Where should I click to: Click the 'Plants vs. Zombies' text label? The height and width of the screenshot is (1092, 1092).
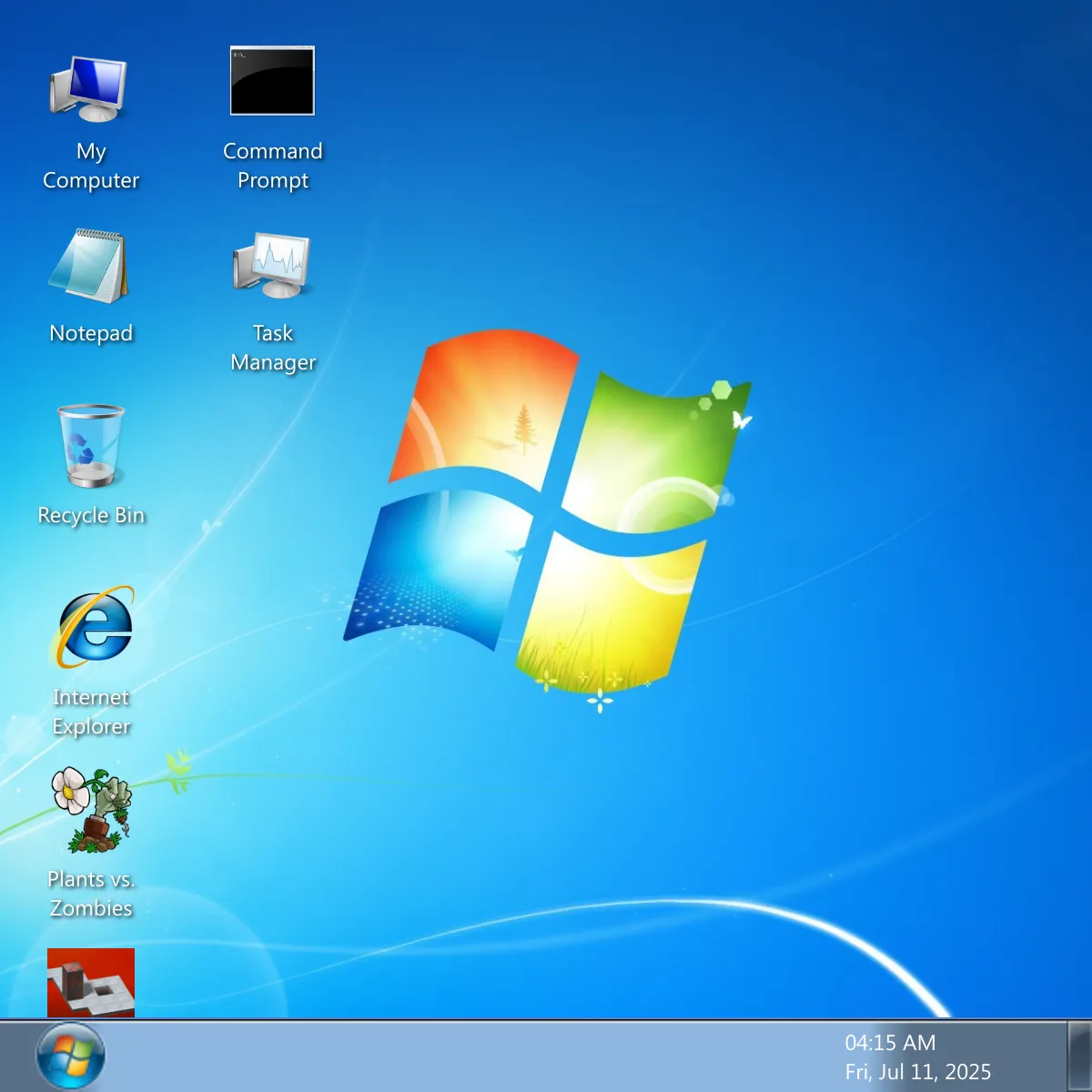point(91,894)
